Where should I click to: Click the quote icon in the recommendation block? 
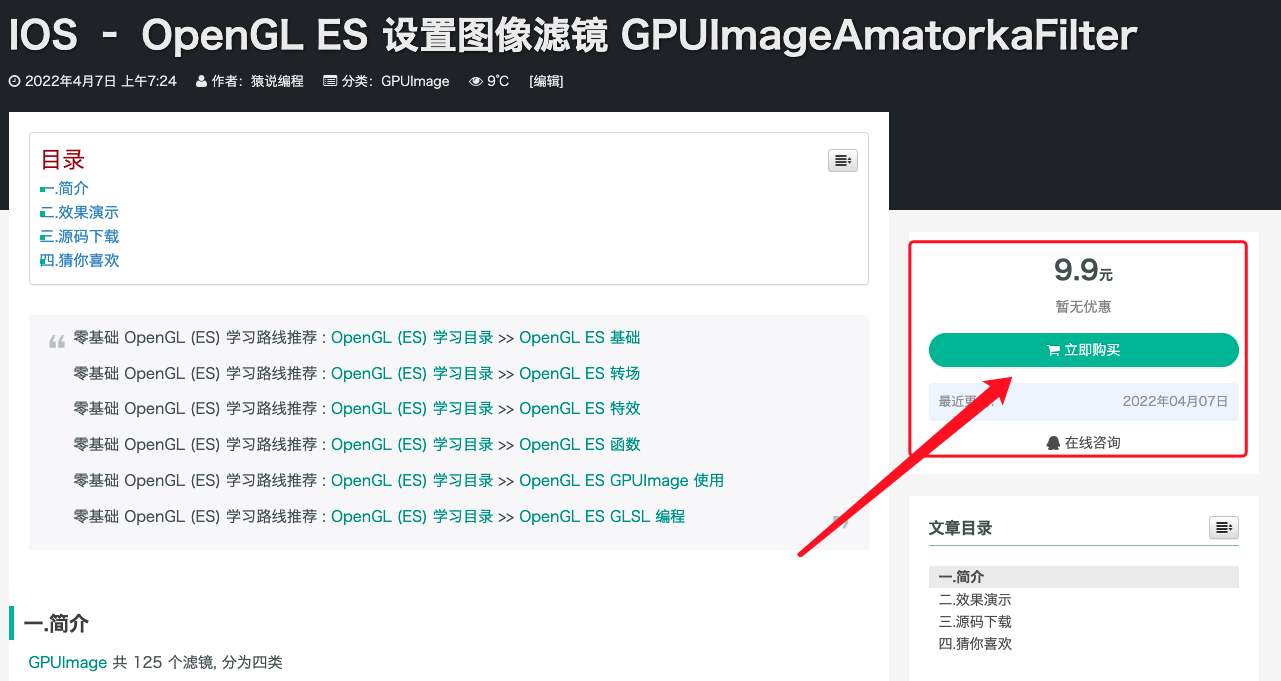(x=57, y=338)
